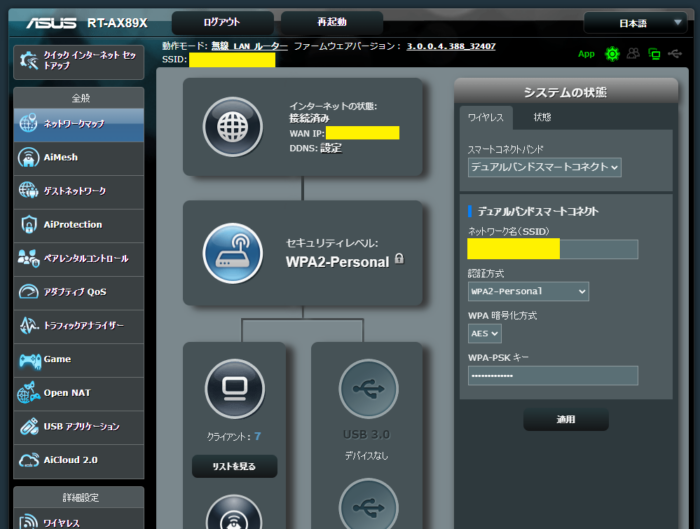Click the client count number 7
700x529 pixels.
[x=258, y=436]
